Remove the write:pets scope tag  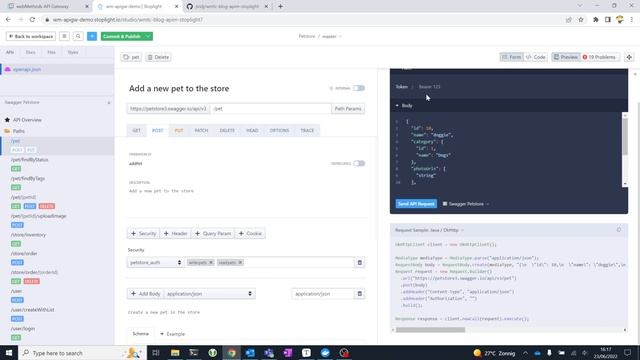click(x=211, y=262)
